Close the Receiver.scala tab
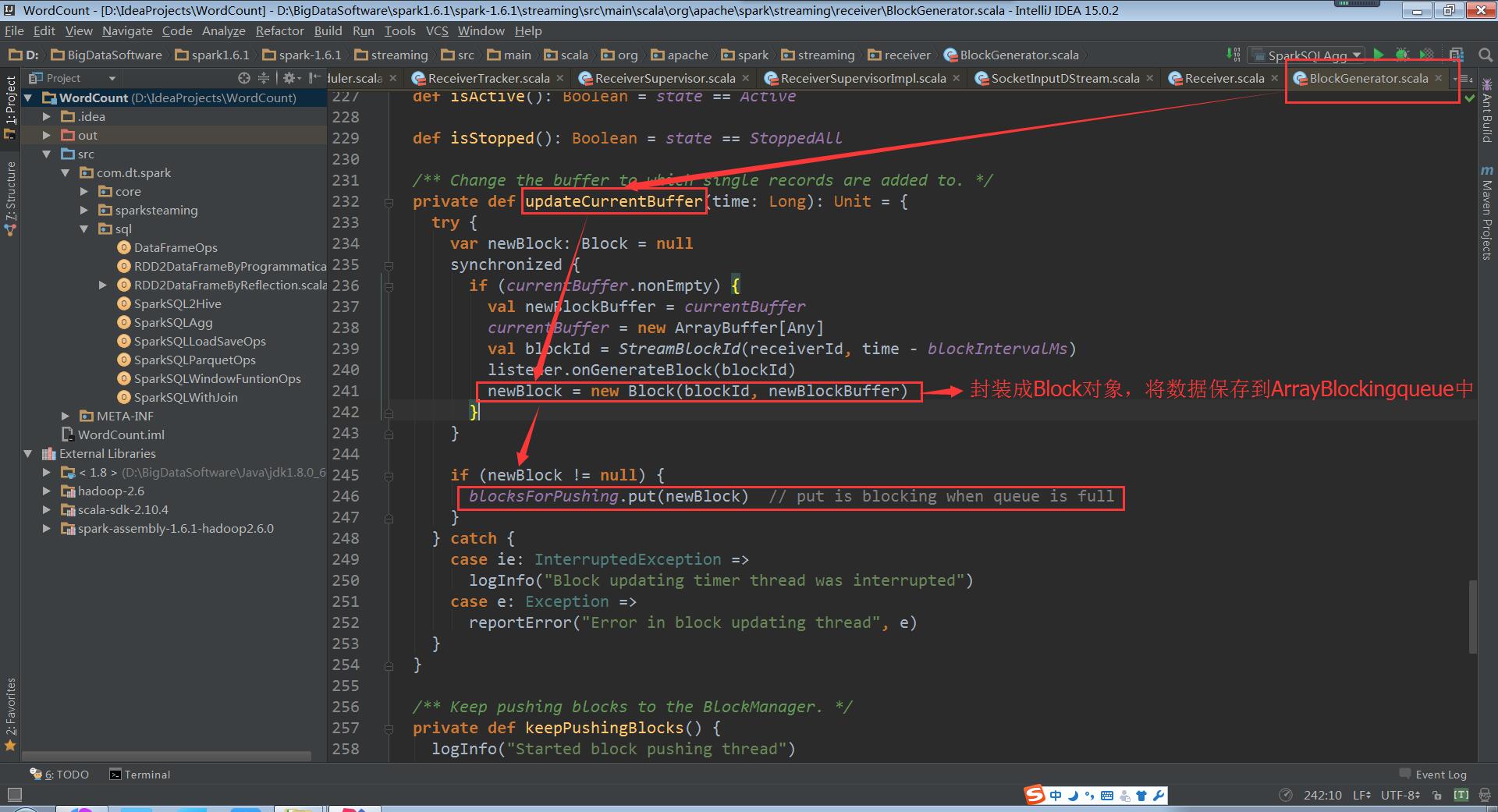The image size is (1498, 812). (1274, 78)
